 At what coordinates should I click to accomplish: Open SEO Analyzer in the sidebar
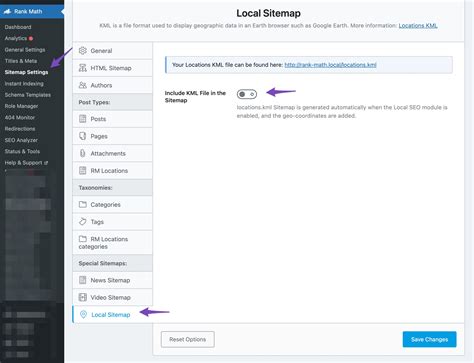pyautogui.click(x=21, y=140)
